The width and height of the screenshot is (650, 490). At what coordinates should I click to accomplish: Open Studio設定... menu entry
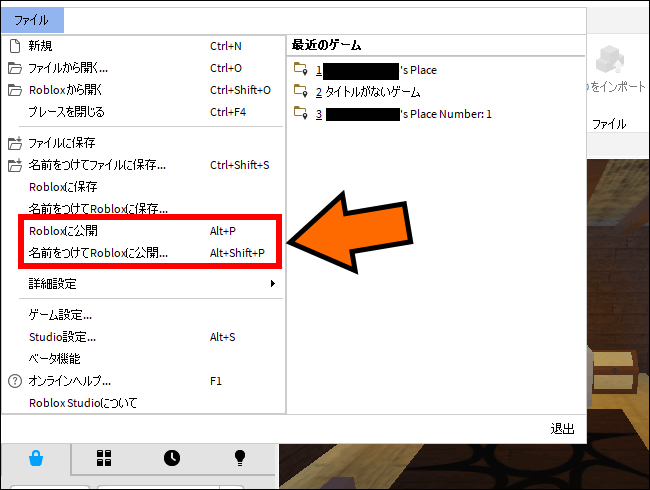(143, 337)
